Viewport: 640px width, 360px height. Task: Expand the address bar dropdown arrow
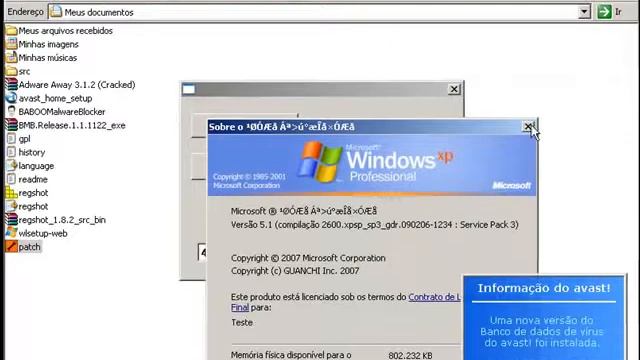(584, 12)
